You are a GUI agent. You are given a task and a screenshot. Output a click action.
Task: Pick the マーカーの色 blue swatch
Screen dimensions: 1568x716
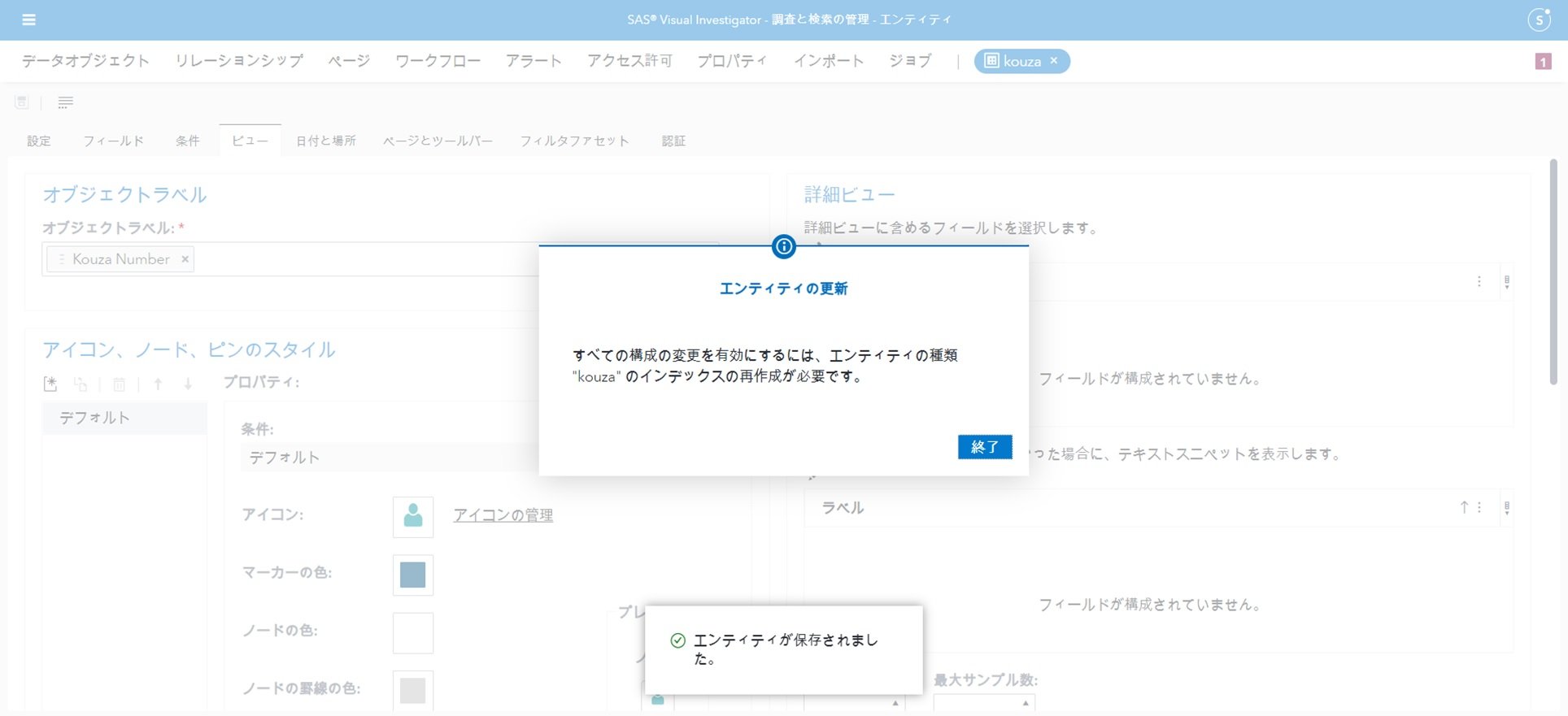click(x=413, y=575)
